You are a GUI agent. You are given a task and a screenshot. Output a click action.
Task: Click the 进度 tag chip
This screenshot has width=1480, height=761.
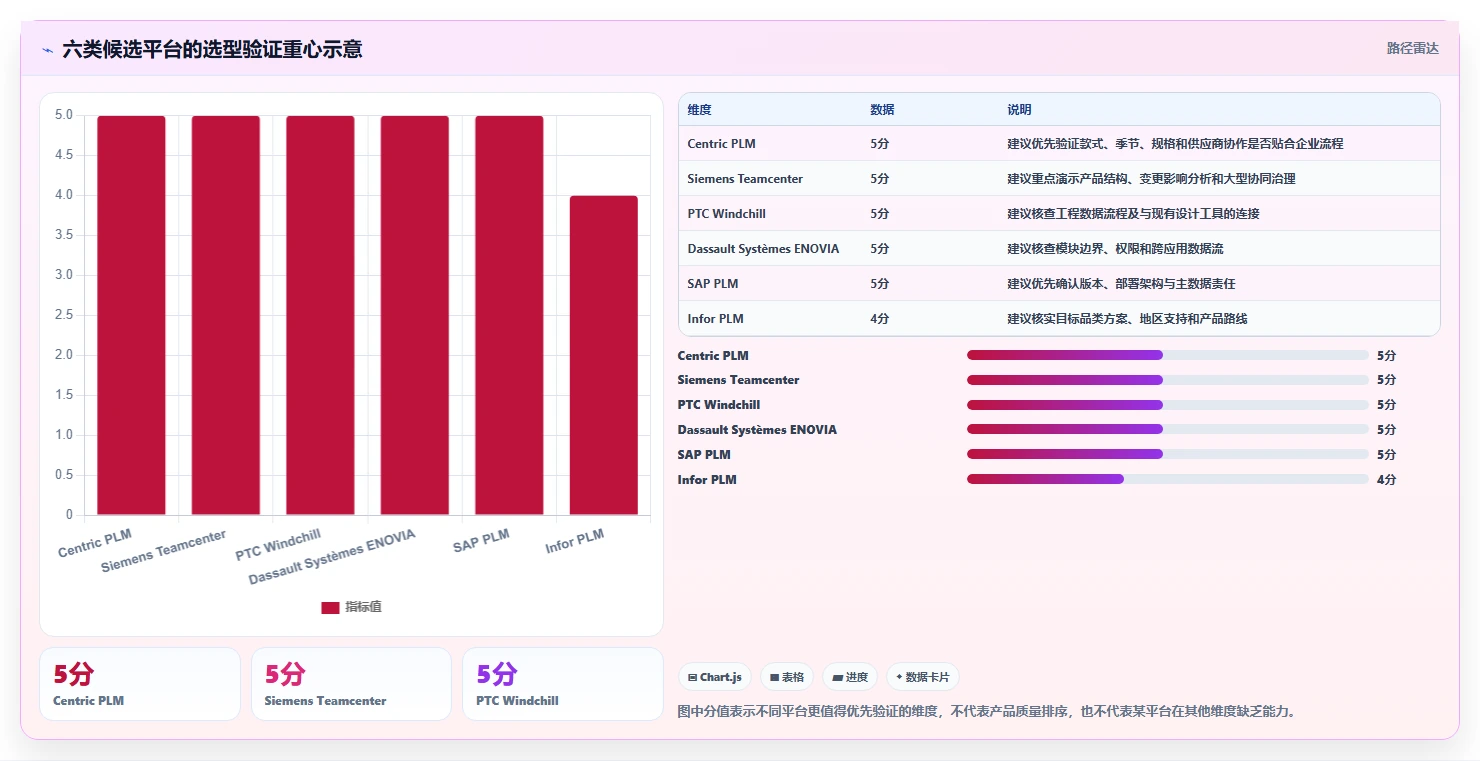[x=850, y=677]
